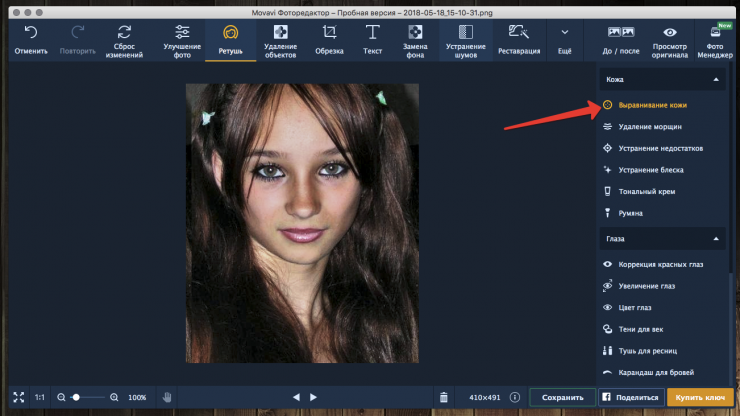Open image info icon
The height and width of the screenshot is (416, 740).
tap(515, 397)
